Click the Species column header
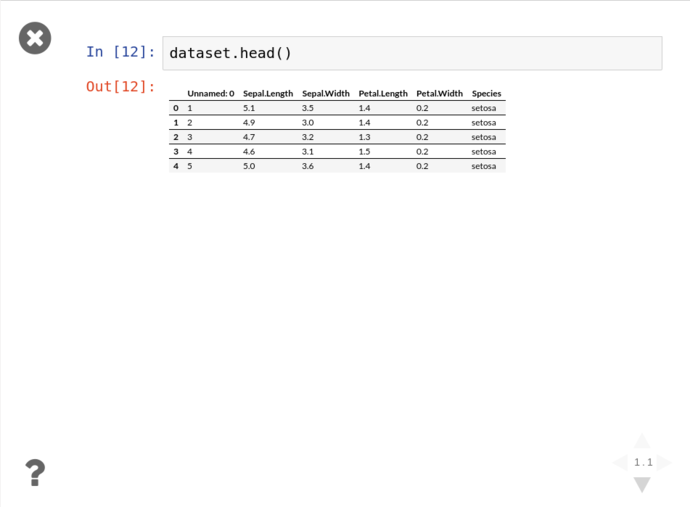The height and width of the screenshot is (507, 690). tap(486, 94)
